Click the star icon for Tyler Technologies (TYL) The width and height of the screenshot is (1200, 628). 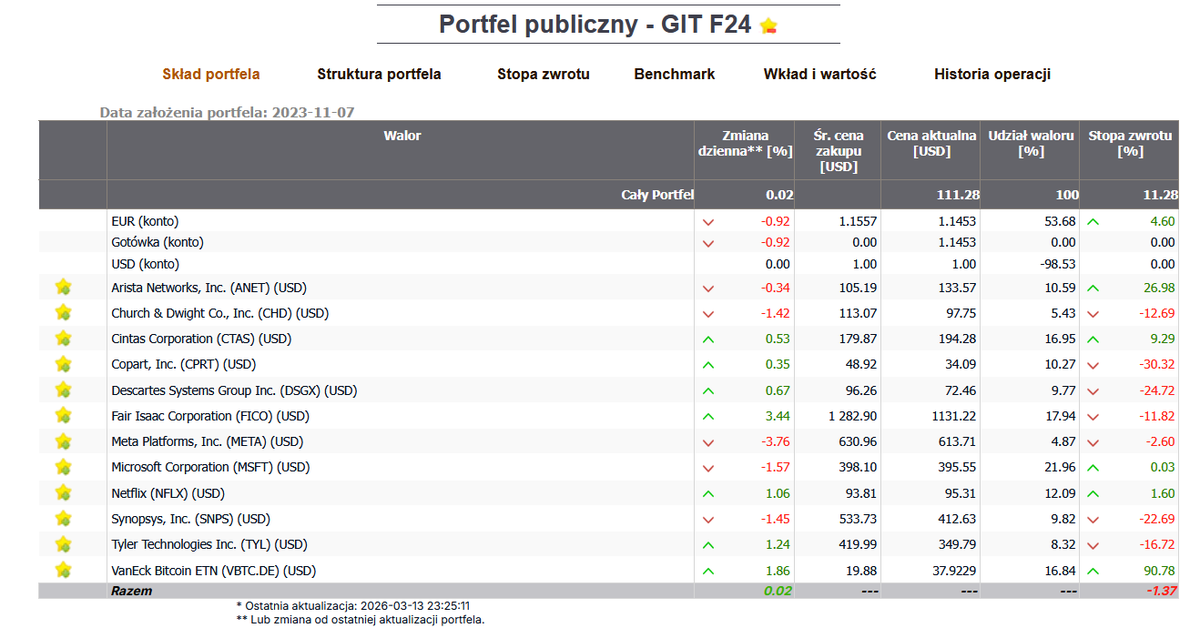click(x=64, y=544)
